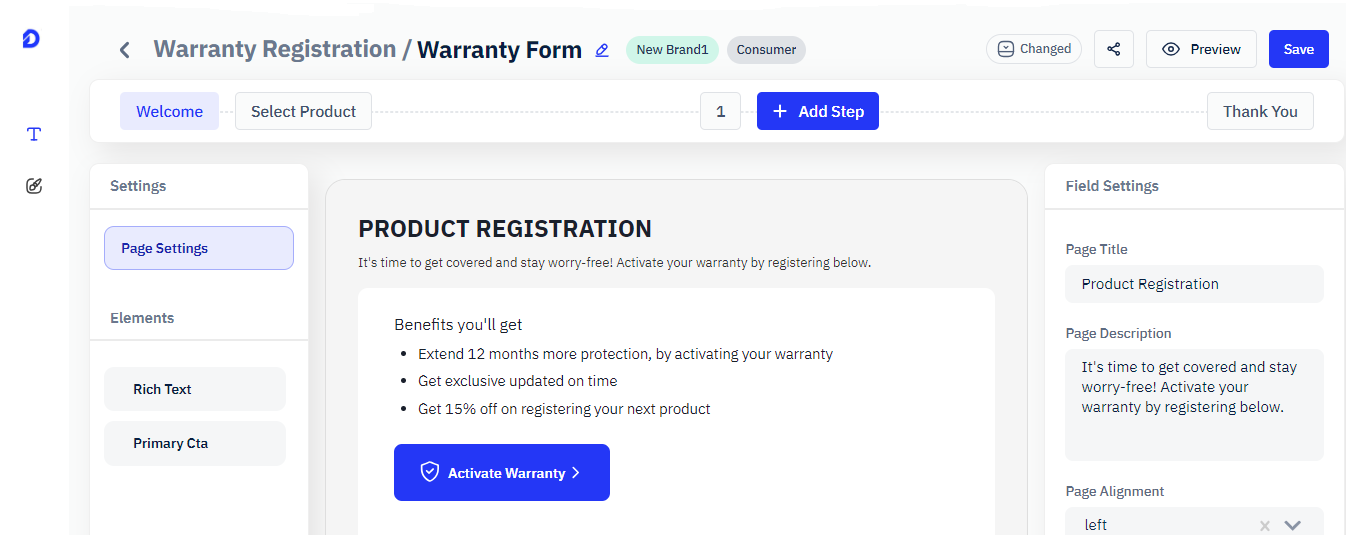Image resolution: width=1347 pixels, height=536 pixels.
Task: Save the warranty form
Action: [x=1298, y=49]
